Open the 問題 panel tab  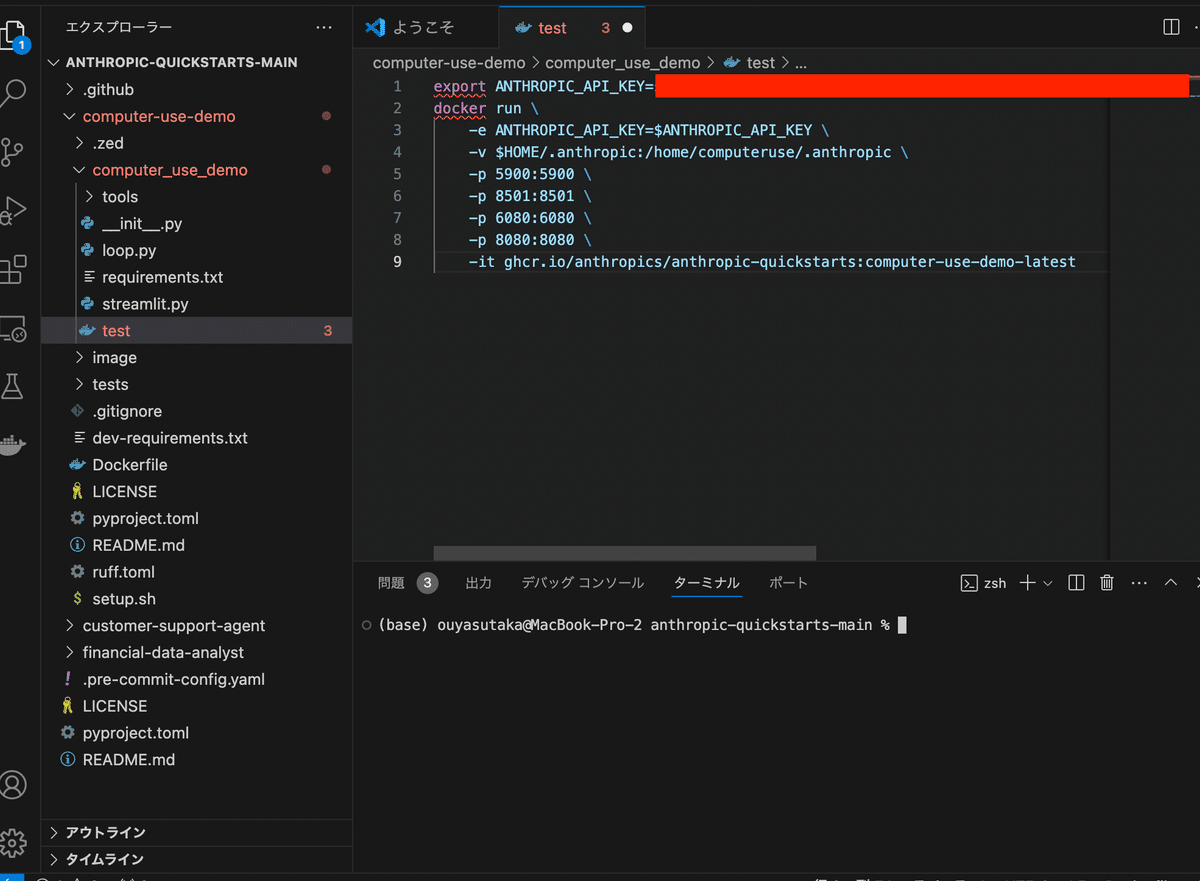(407, 583)
